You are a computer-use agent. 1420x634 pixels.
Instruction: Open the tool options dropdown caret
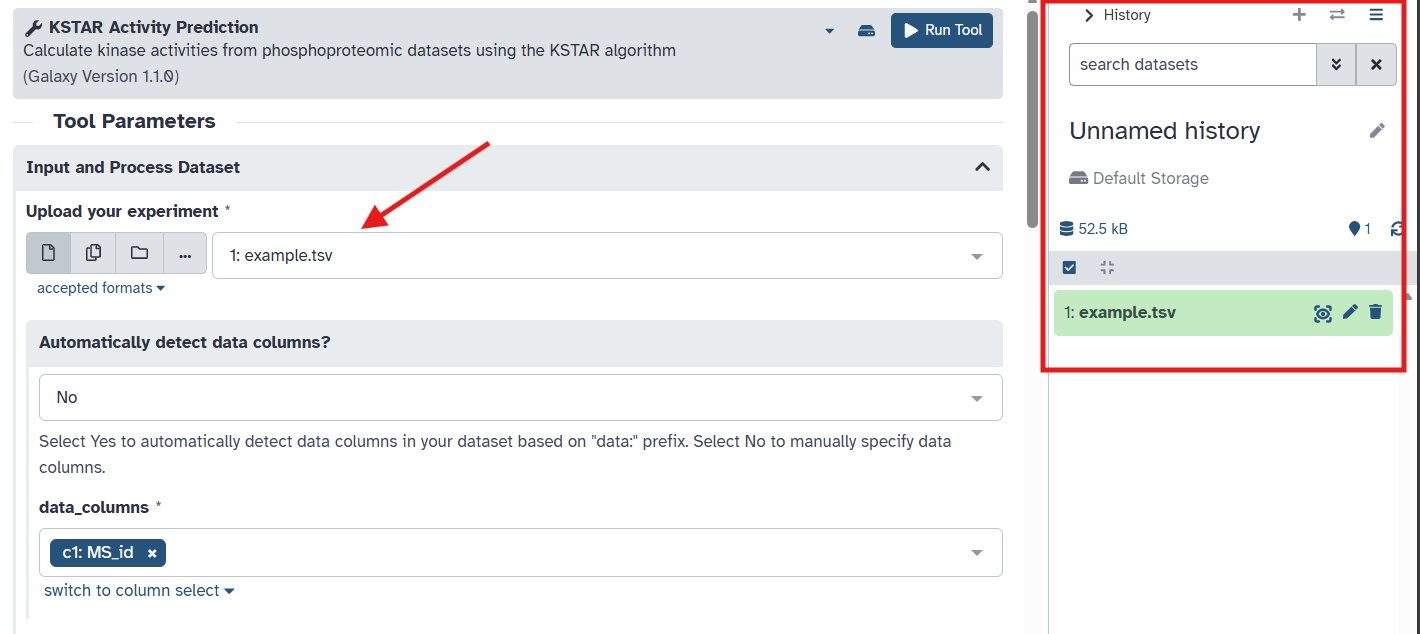coord(829,31)
